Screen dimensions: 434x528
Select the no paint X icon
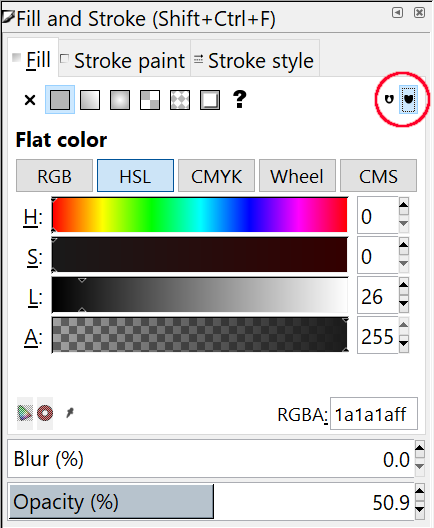(30, 100)
